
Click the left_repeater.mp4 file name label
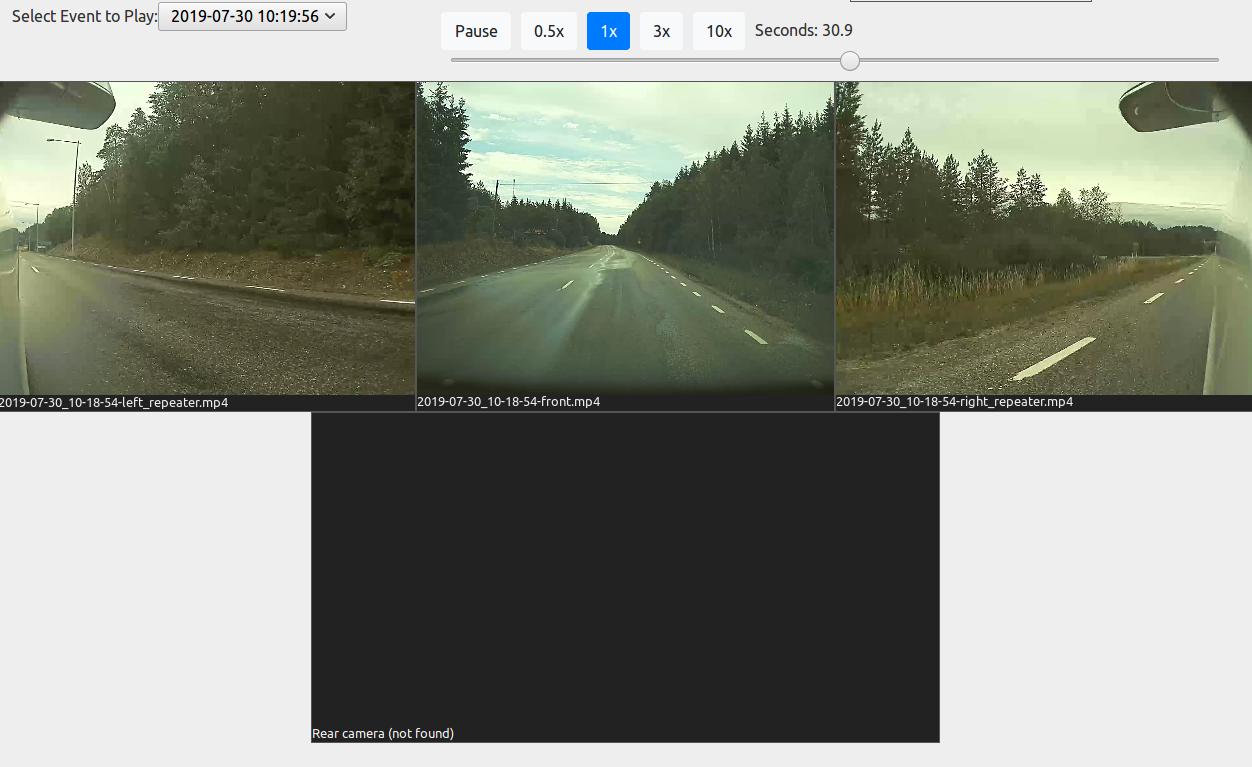114,403
